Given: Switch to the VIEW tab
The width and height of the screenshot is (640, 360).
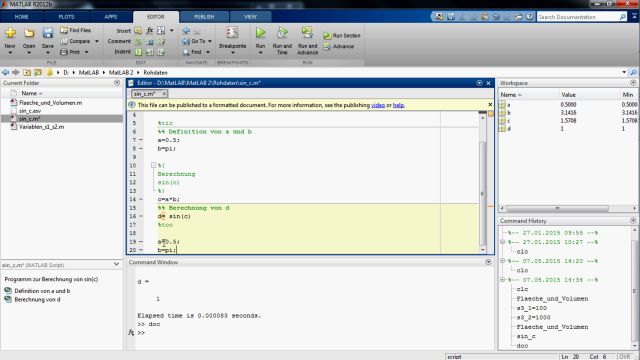Looking at the screenshot, I should pyautogui.click(x=250, y=17).
